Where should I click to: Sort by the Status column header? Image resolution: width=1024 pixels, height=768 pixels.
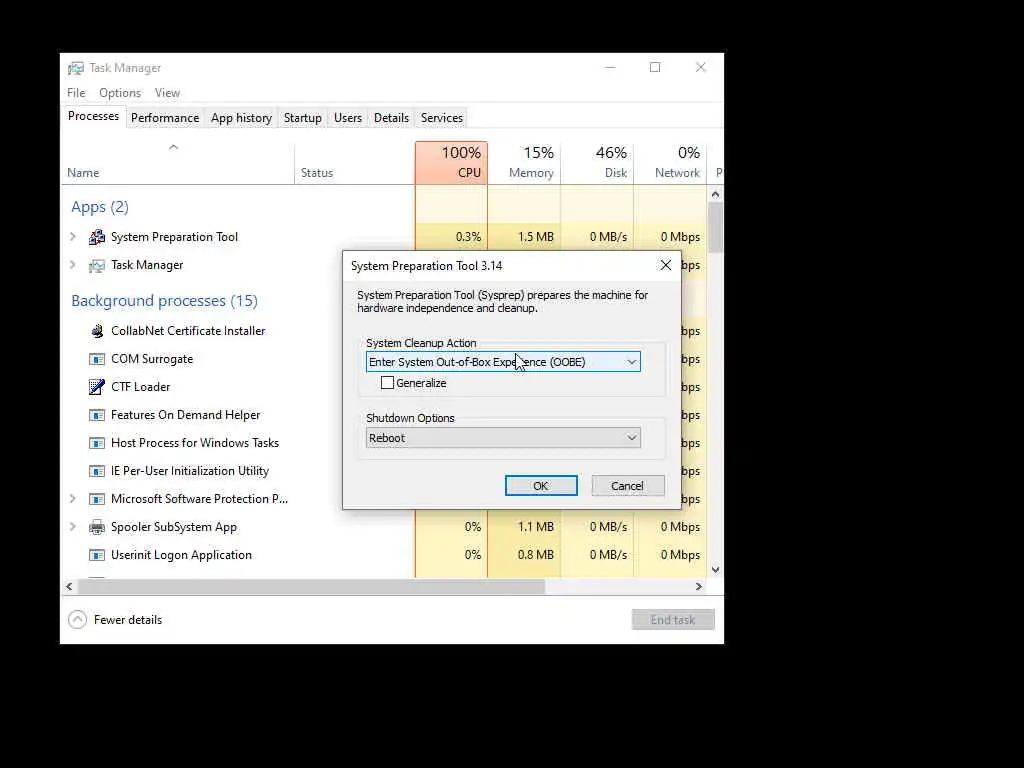[355, 163]
